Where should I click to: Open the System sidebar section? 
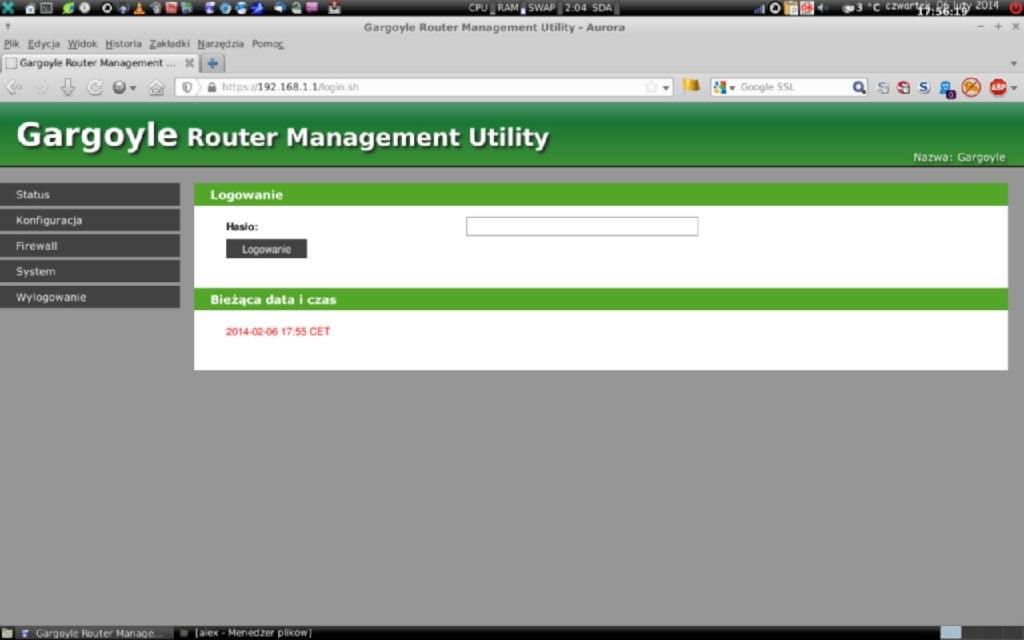pos(90,271)
